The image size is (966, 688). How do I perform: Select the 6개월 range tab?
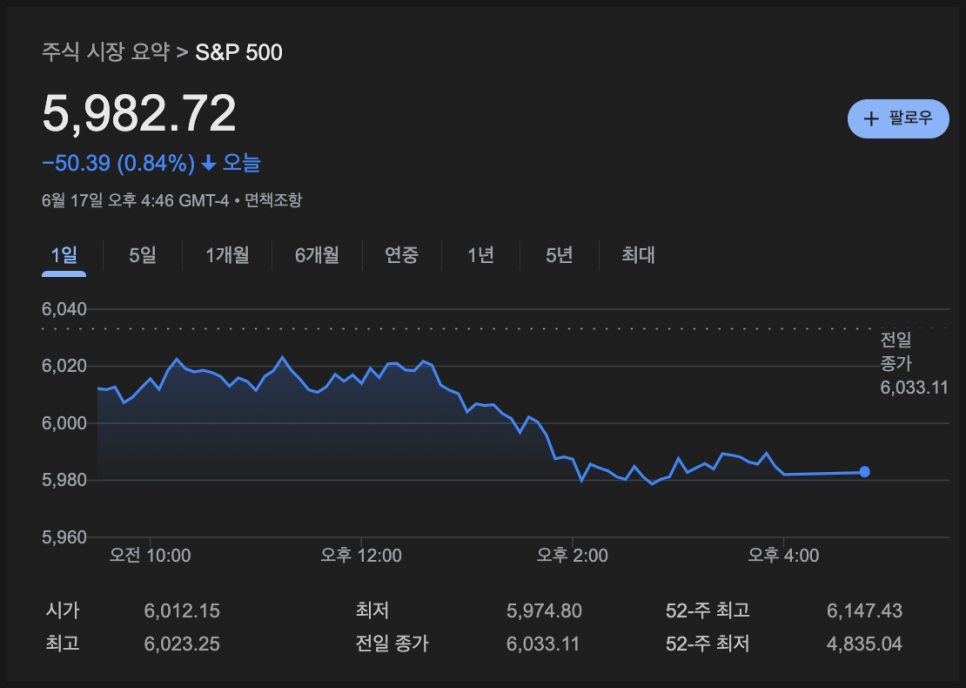pos(317,255)
